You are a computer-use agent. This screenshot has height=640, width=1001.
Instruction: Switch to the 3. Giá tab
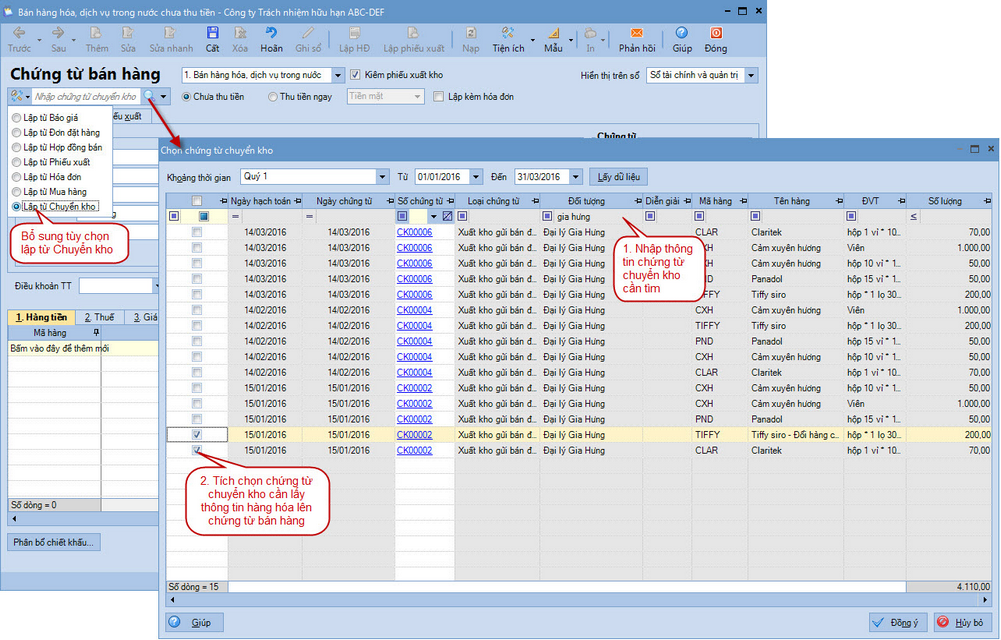tap(143, 317)
